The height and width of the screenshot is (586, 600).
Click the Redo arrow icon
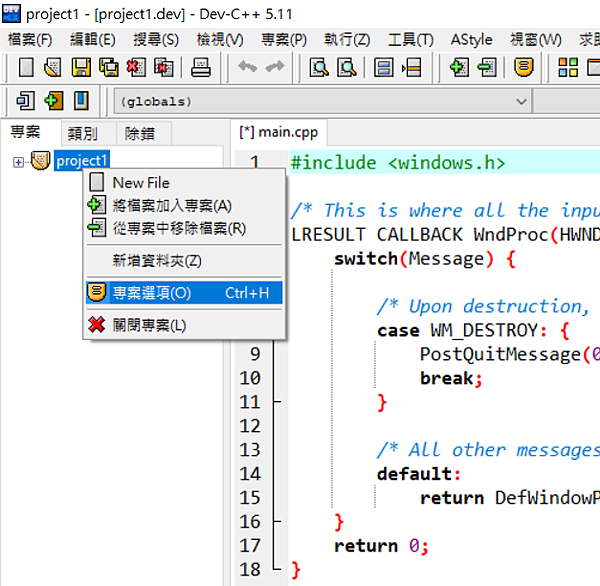point(275,67)
